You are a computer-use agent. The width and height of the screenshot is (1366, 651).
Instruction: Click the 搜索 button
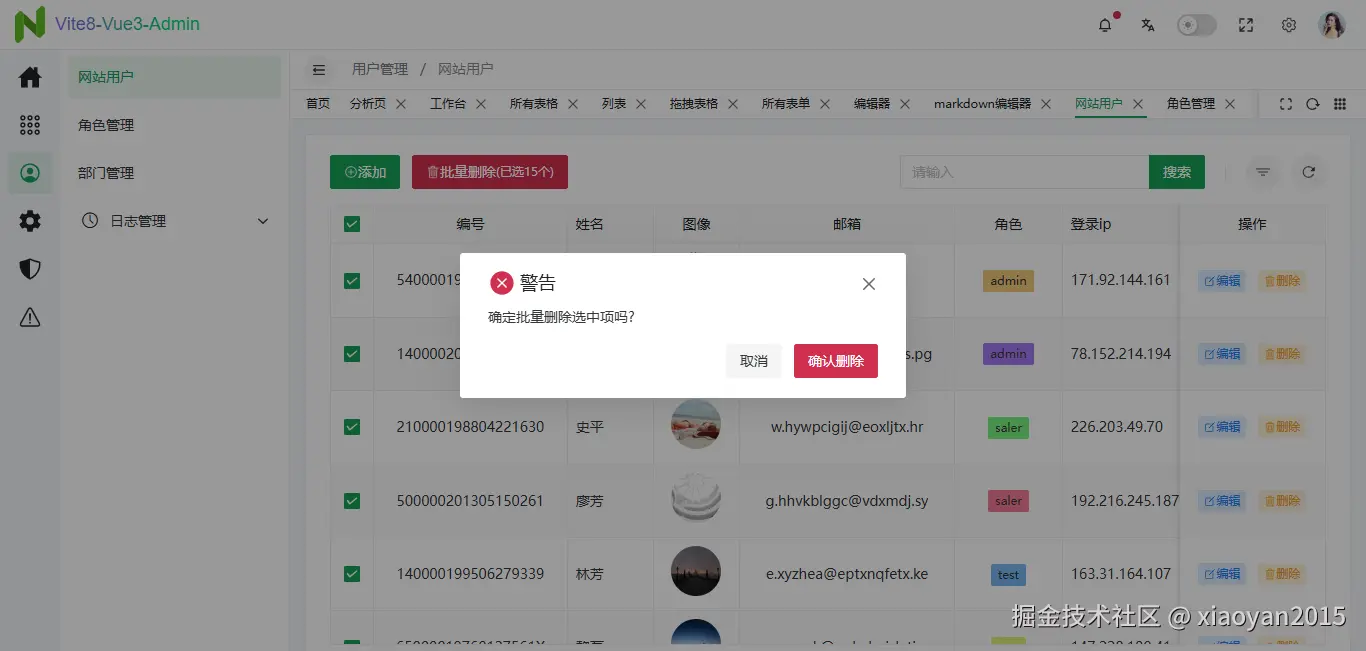click(1177, 172)
